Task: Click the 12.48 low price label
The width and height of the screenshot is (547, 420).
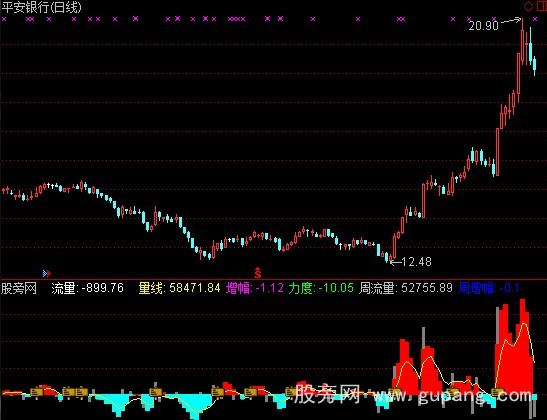Action: (x=417, y=262)
